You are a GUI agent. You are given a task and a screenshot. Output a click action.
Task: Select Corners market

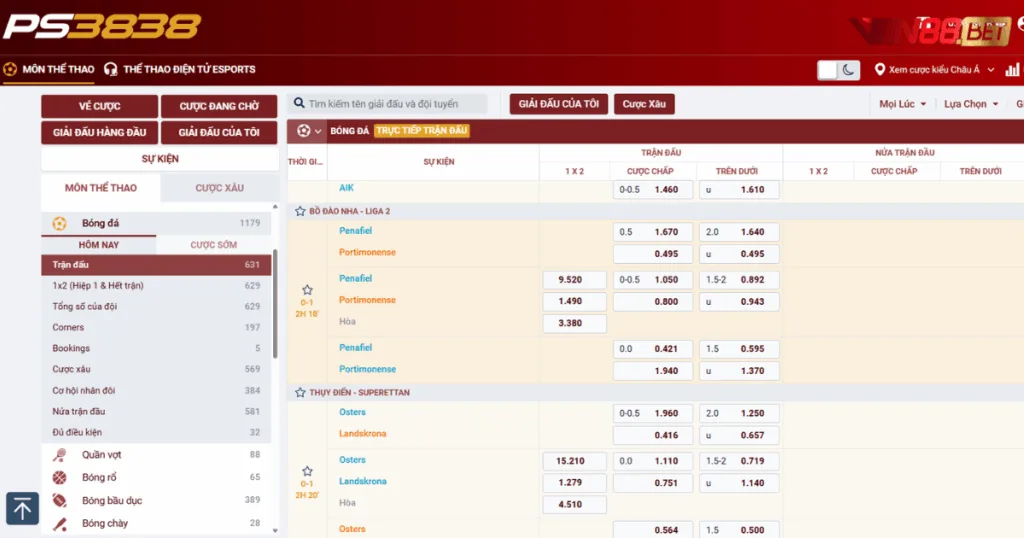pyautogui.click(x=156, y=327)
